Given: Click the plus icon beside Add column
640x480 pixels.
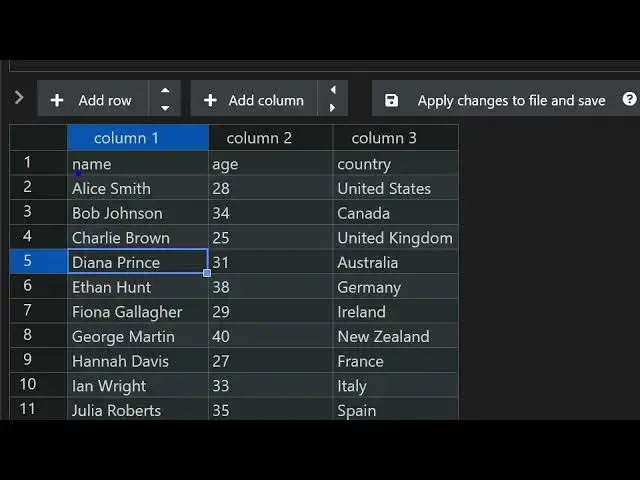Looking at the screenshot, I should [x=210, y=100].
